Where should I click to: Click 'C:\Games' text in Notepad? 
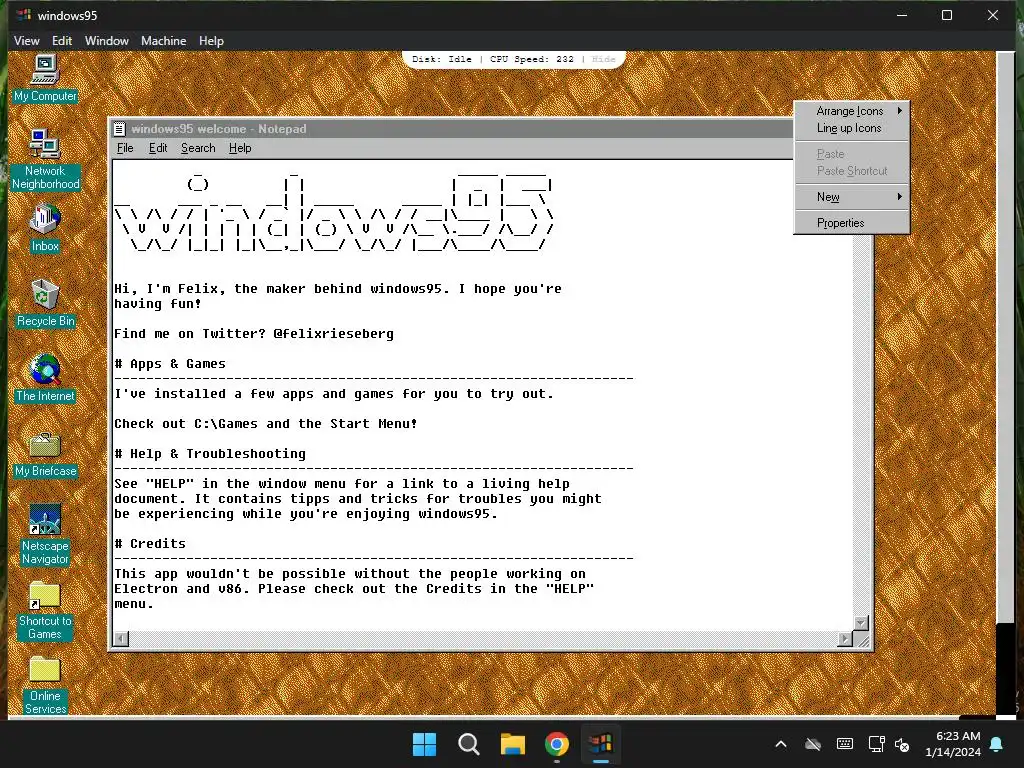[226, 424]
